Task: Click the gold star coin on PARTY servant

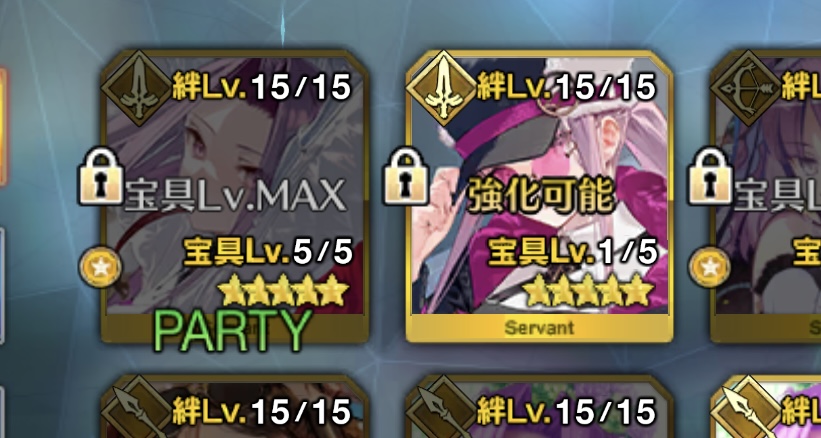Action: coord(101,267)
